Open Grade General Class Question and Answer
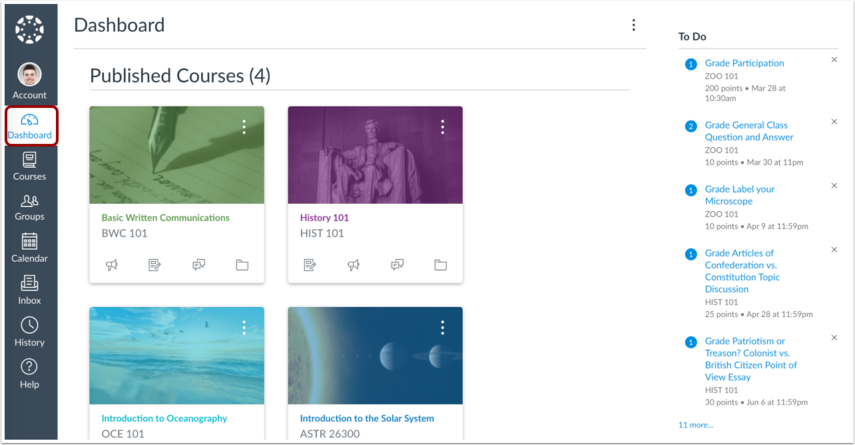The height and width of the screenshot is (445, 855). 749,131
